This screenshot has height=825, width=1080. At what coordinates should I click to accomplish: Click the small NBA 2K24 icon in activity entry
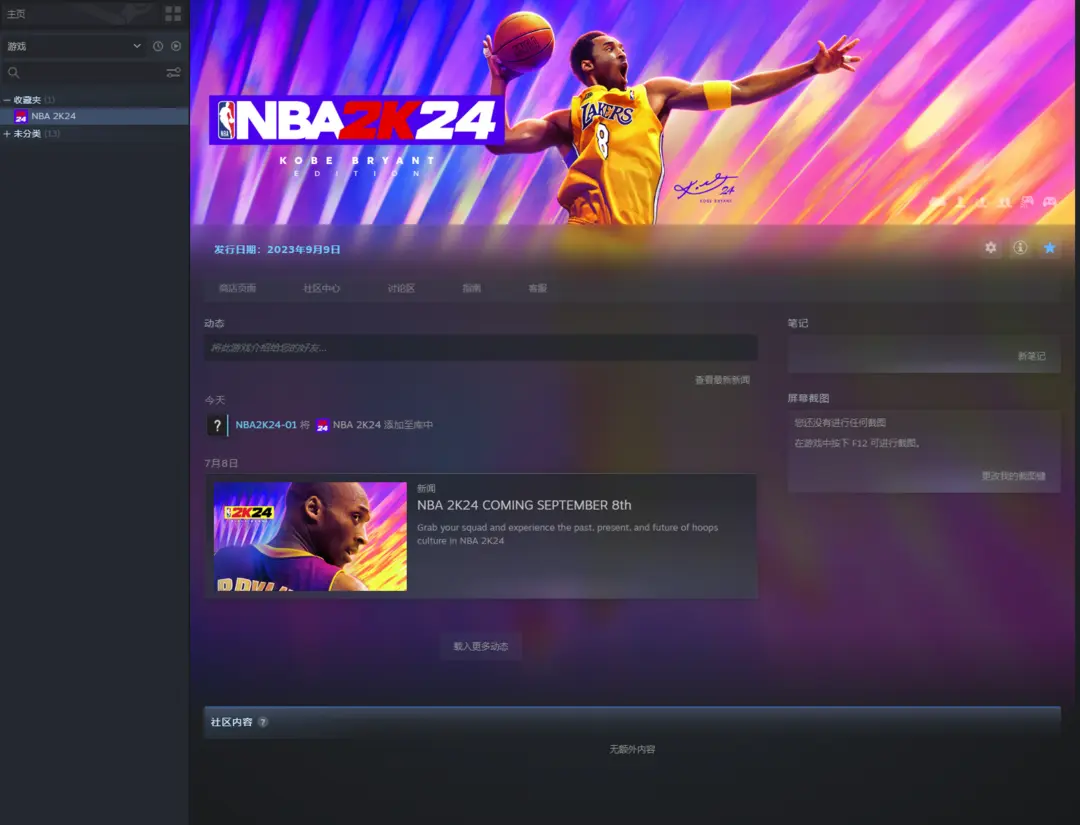pyautogui.click(x=322, y=425)
